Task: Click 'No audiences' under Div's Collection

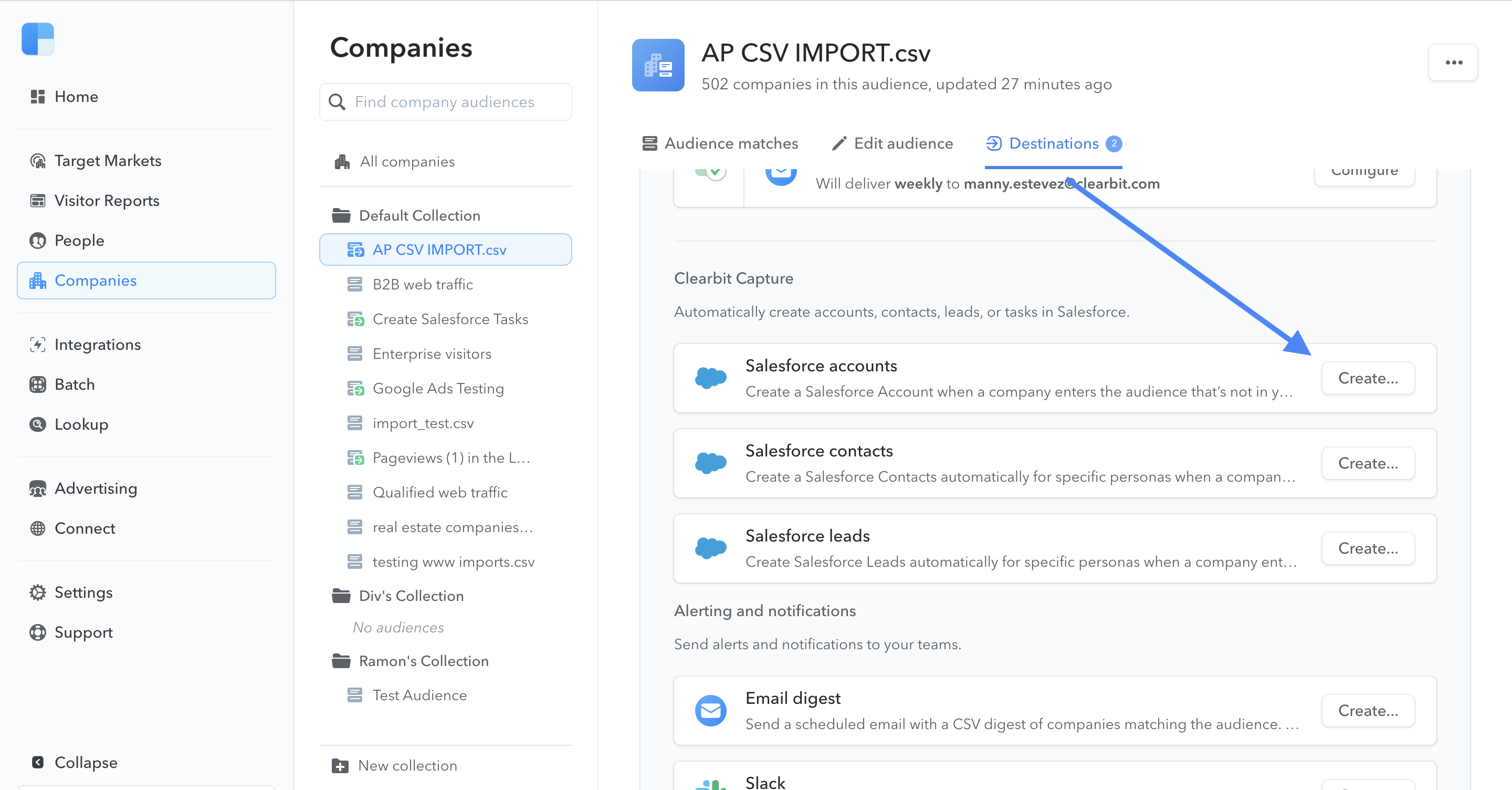Action: pyautogui.click(x=398, y=627)
